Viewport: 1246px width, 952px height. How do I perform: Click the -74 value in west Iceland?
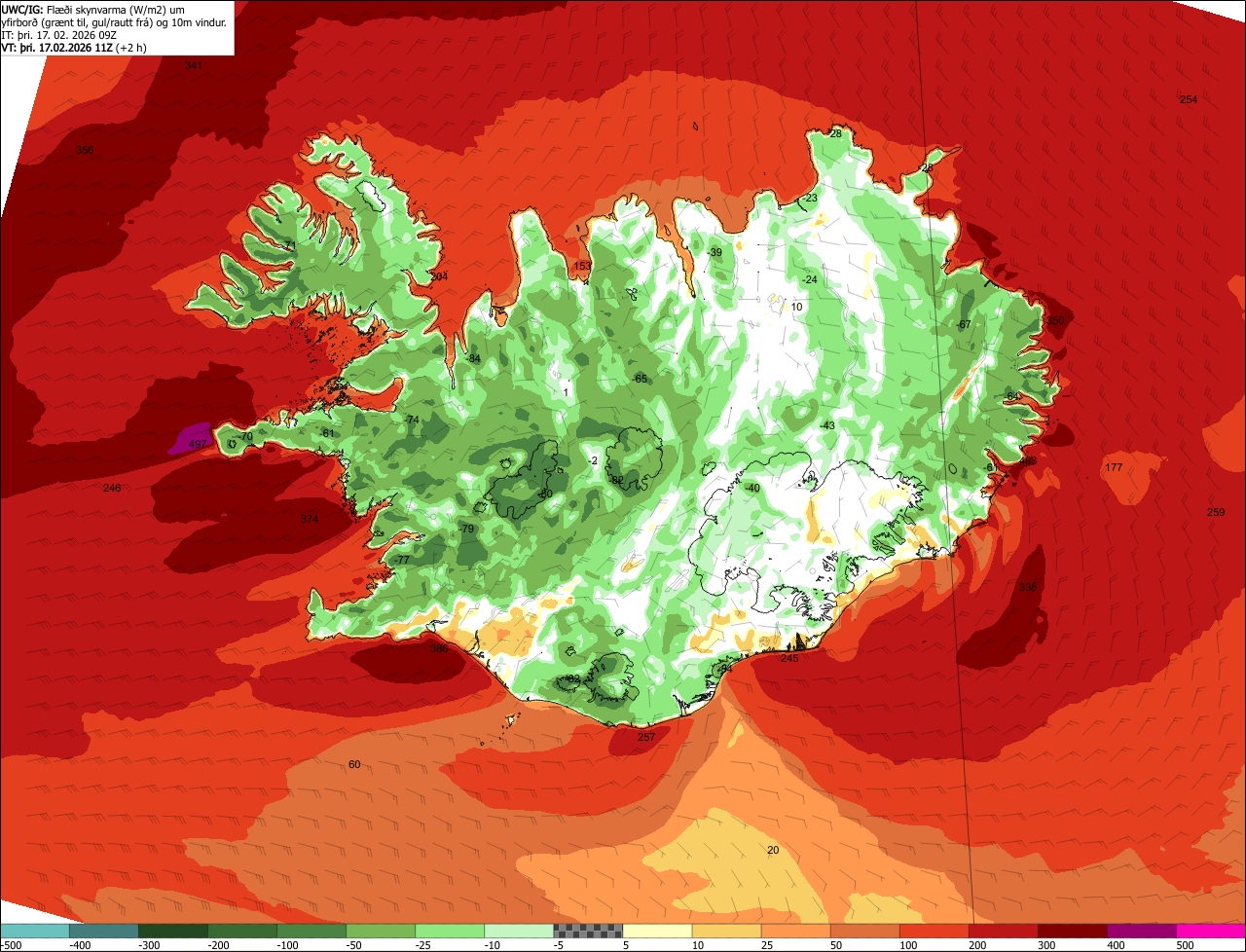[411, 420]
